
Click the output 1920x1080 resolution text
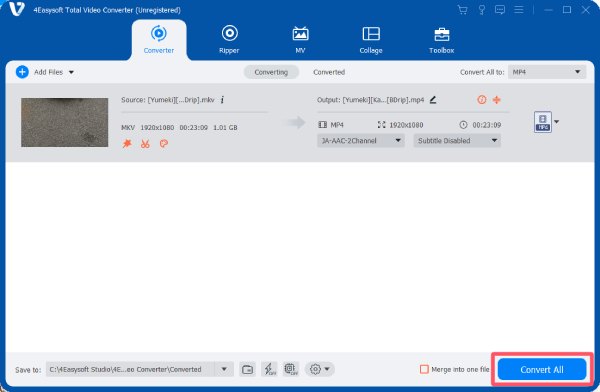pyautogui.click(x=406, y=125)
